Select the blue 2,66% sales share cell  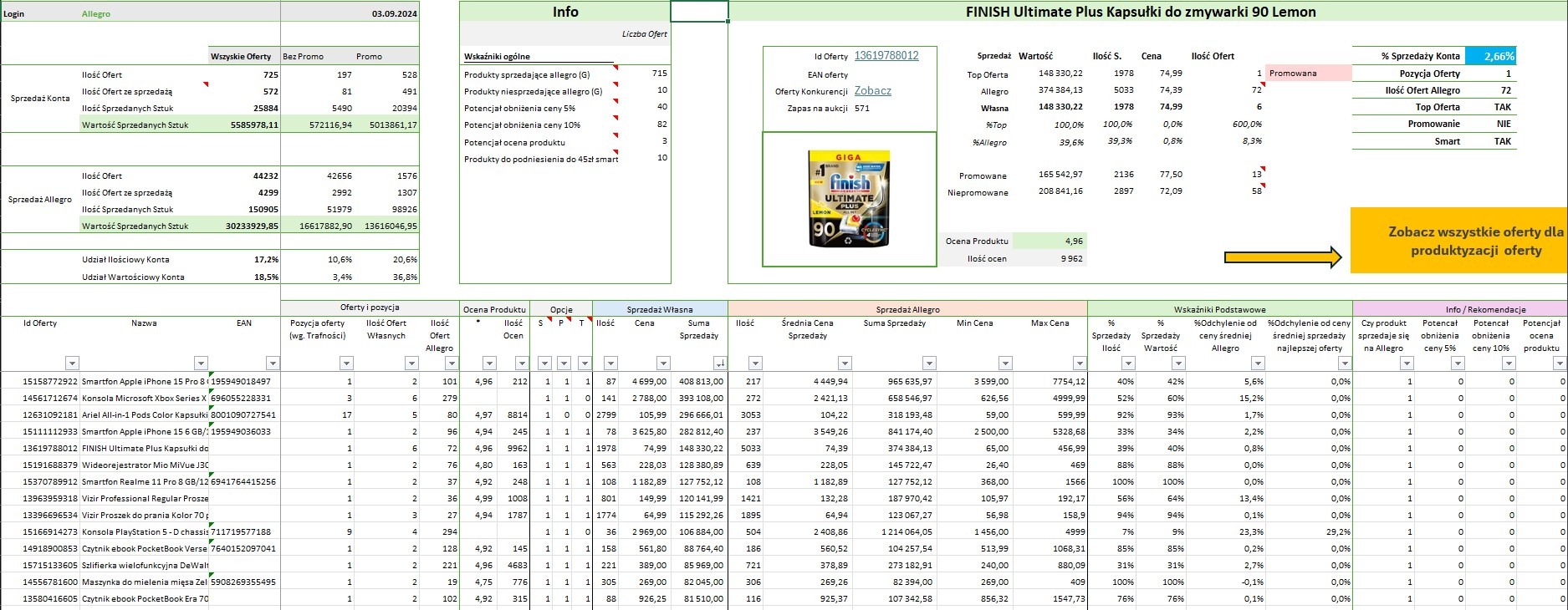coord(1490,56)
